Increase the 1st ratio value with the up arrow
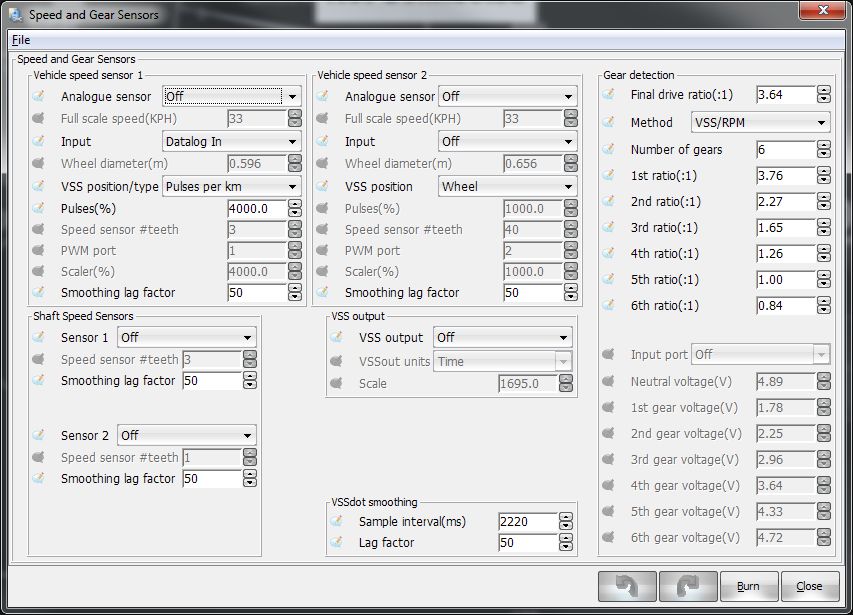This screenshot has width=853, height=615. pyautogui.click(x=824, y=172)
